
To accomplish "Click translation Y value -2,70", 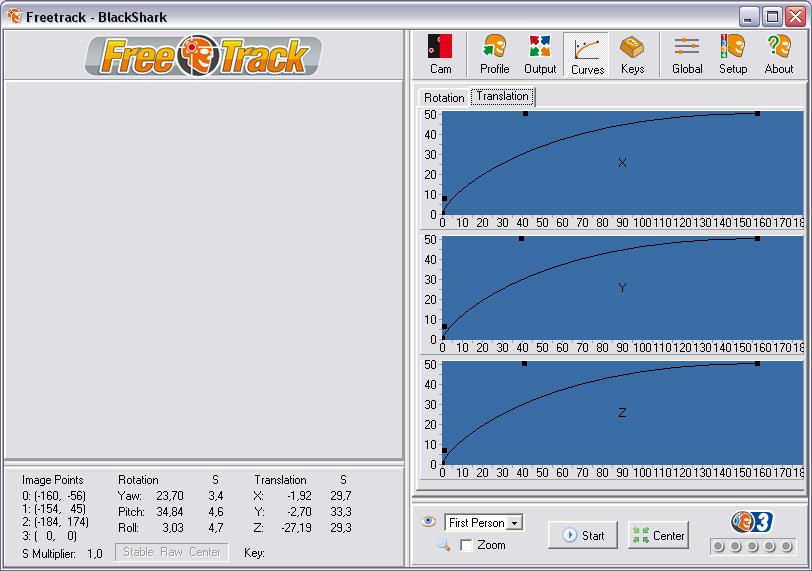I will 299,511.
